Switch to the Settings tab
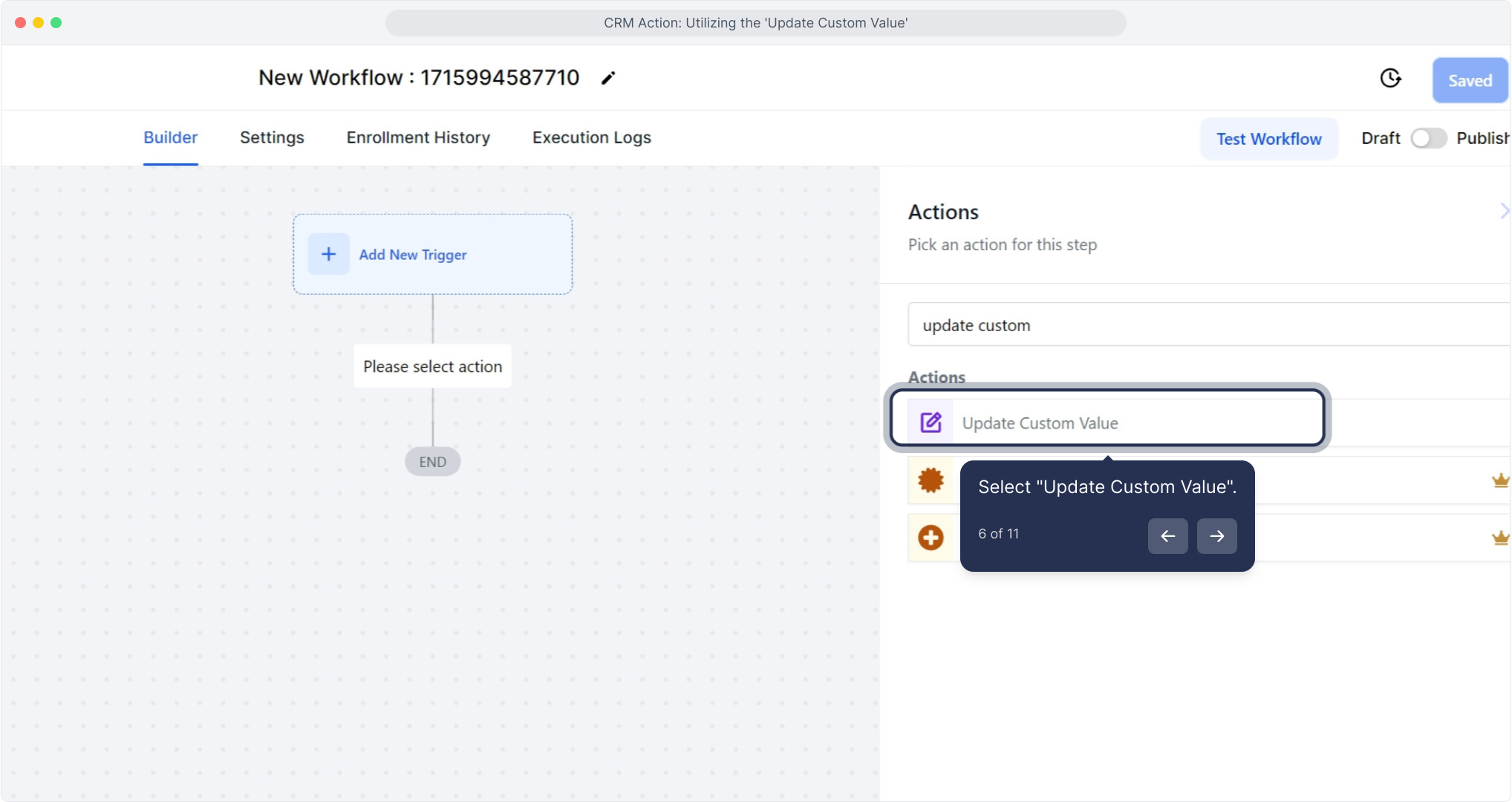 pyautogui.click(x=272, y=137)
